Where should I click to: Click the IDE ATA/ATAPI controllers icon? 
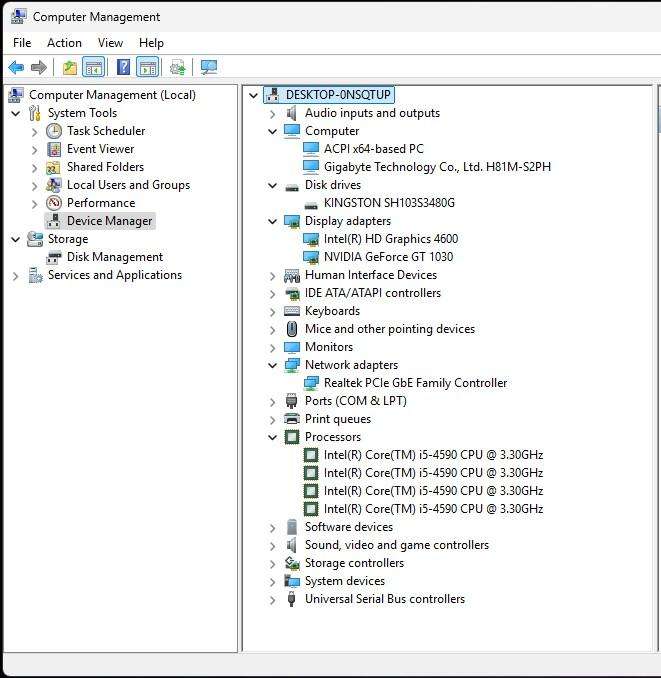click(x=292, y=294)
